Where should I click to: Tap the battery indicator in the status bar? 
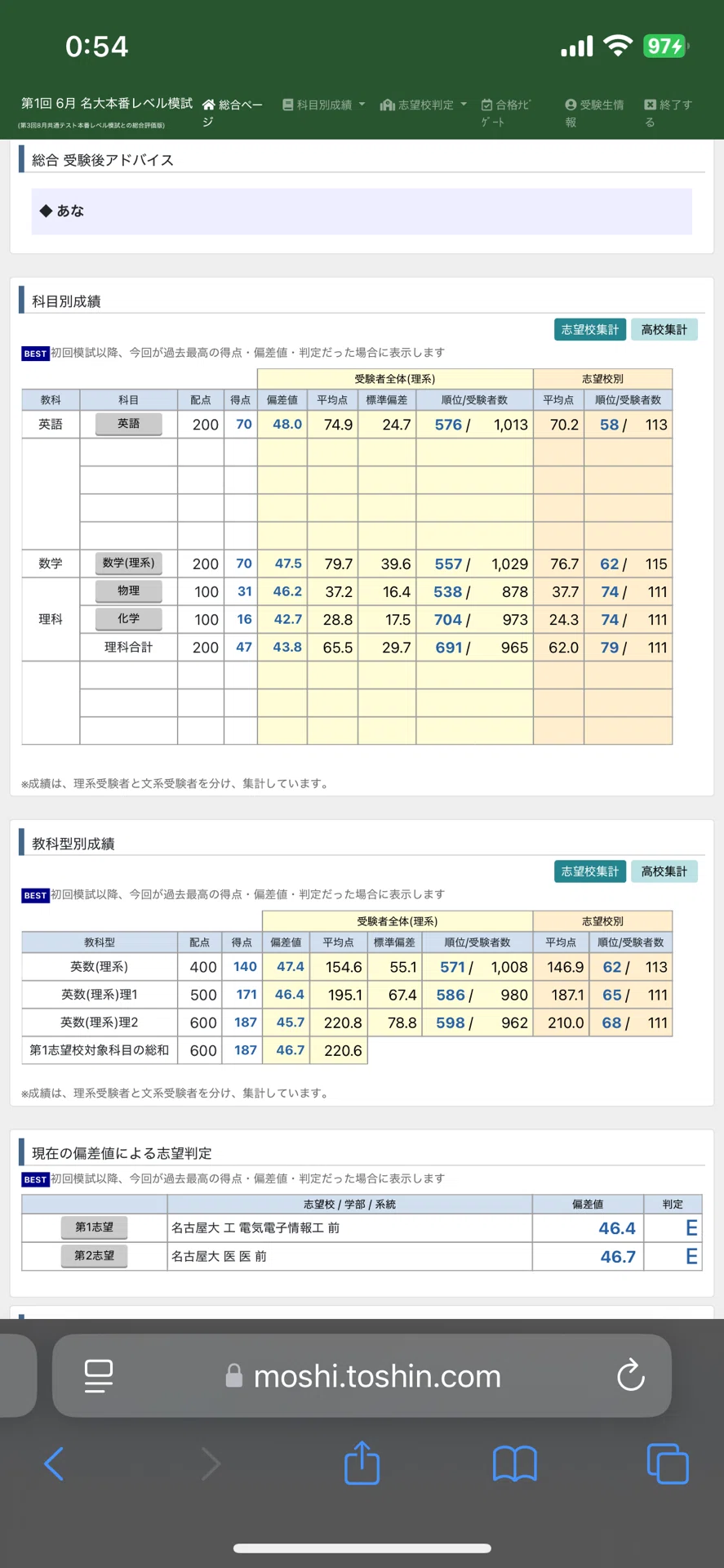coord(666,47)
